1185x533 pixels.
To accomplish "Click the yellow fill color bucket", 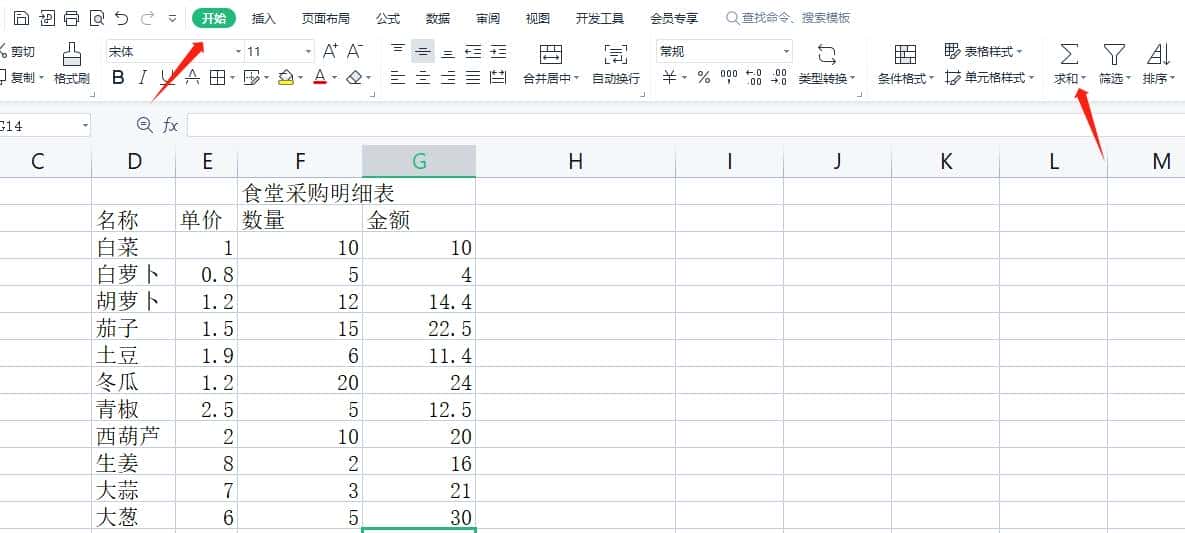I will click(x=285, y=77).
